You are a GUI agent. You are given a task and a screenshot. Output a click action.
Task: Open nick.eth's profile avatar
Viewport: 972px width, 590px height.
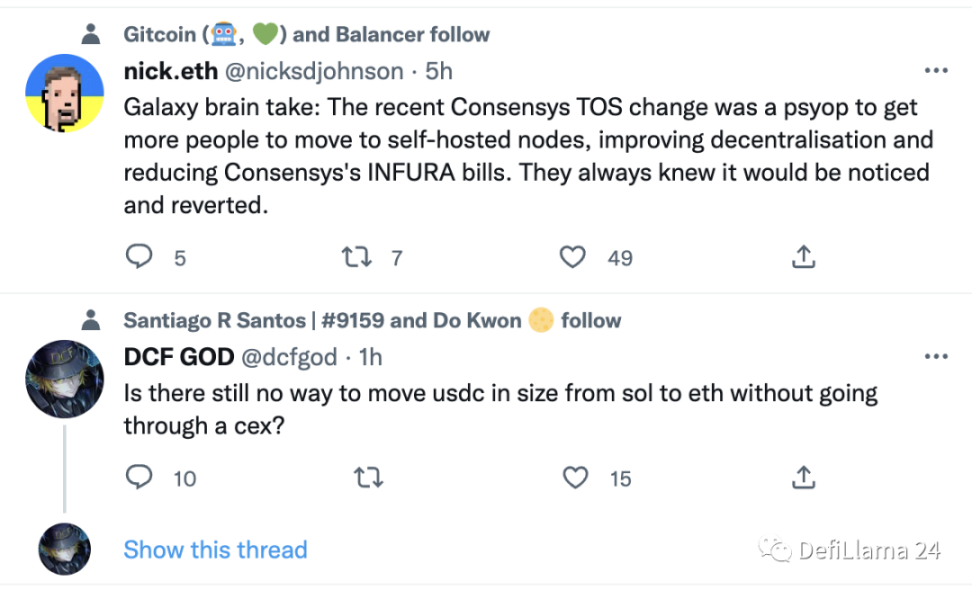pos(64,93)
